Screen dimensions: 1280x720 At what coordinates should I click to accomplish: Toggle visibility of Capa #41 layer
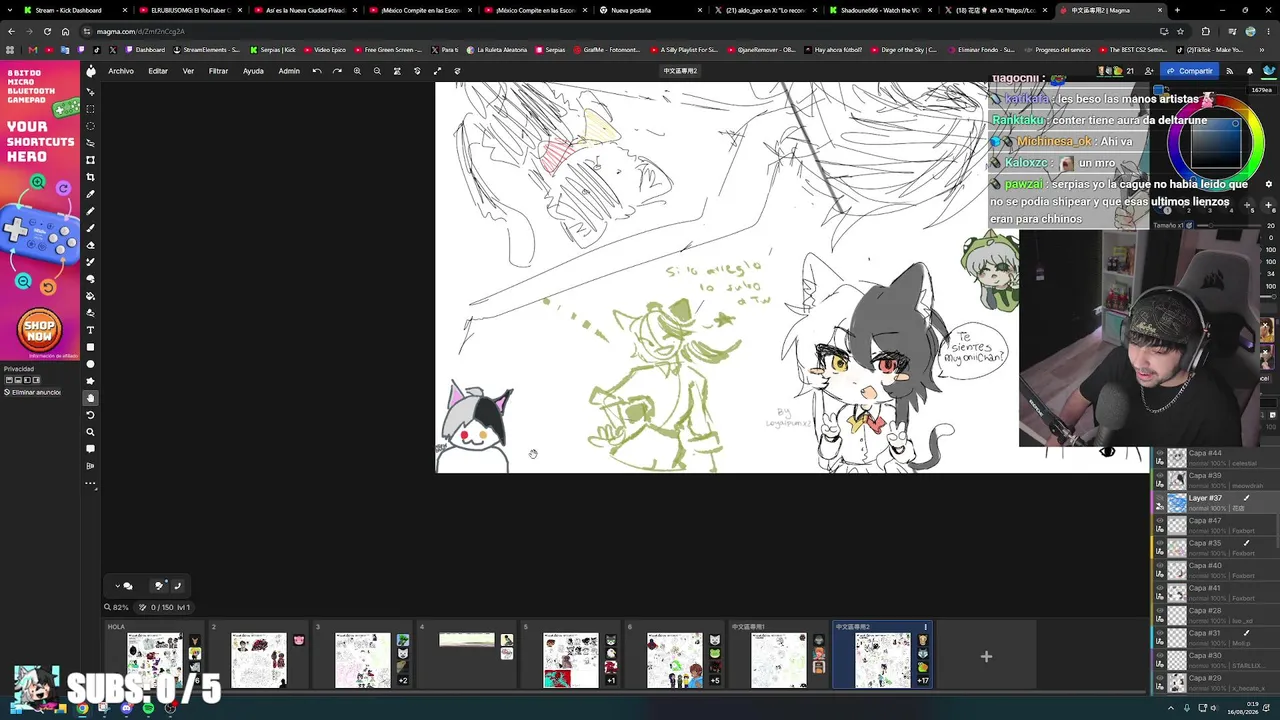pyautogui.click(x=1160, y=589)
